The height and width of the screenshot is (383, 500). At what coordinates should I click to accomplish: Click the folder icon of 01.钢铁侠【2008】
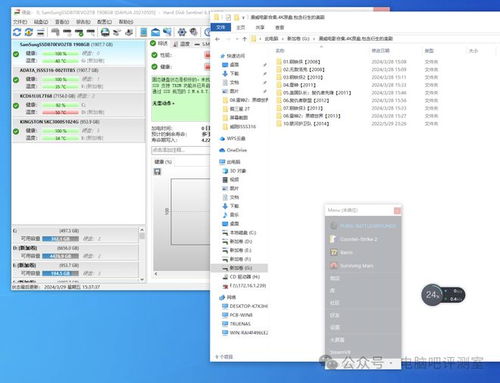click(x=279, y=62)
